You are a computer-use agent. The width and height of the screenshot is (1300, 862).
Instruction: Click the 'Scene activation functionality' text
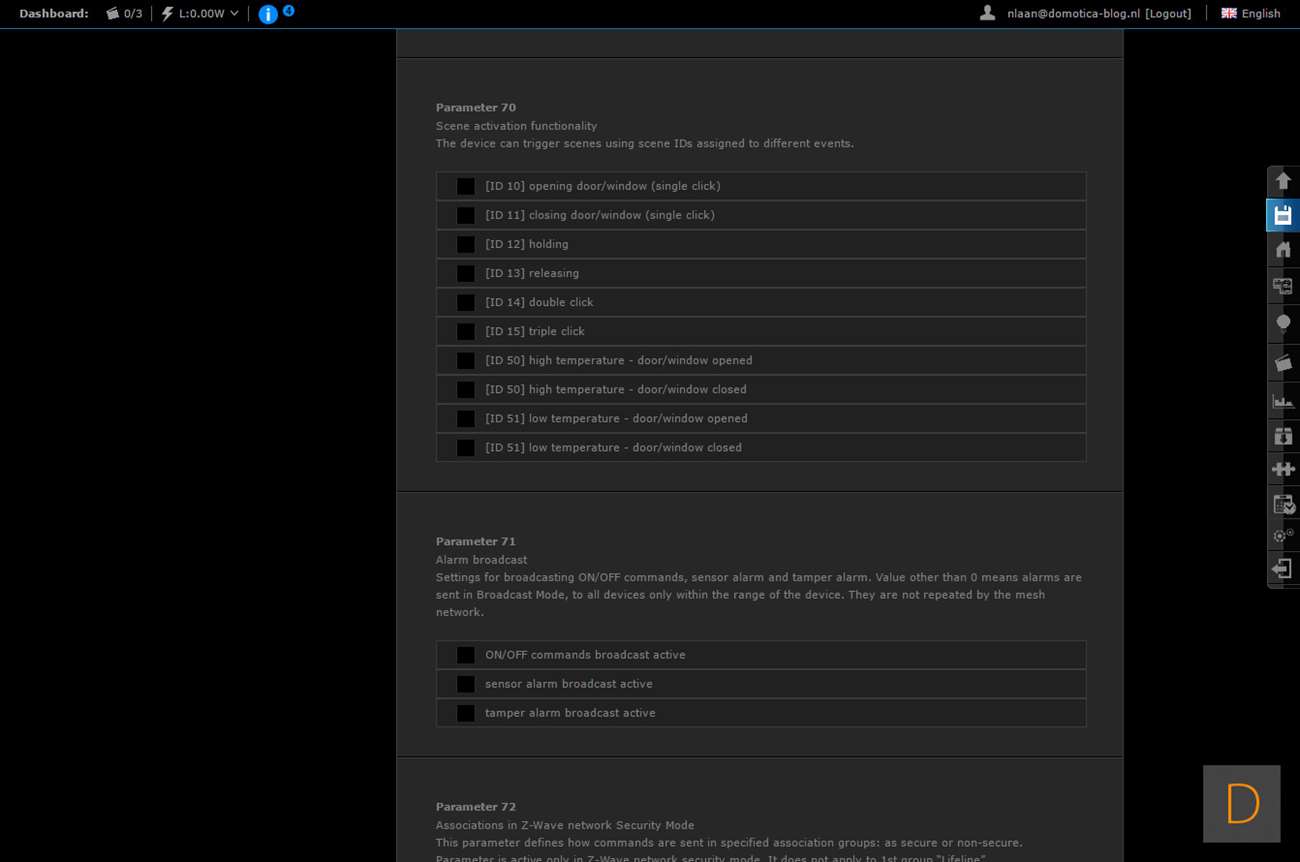(516, 126)
